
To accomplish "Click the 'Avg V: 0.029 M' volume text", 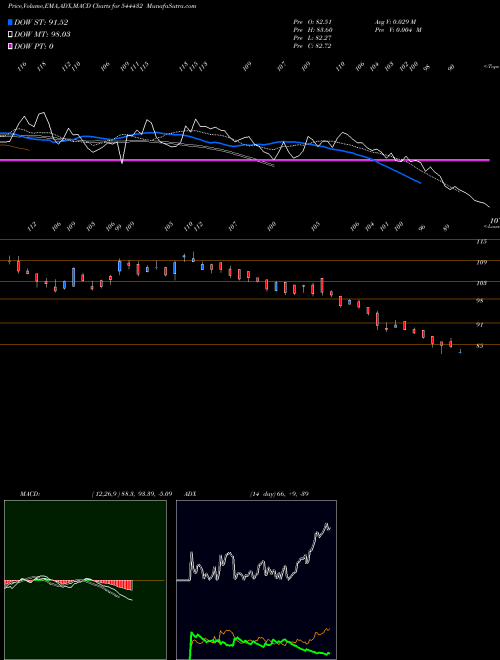I will [398, 21].
